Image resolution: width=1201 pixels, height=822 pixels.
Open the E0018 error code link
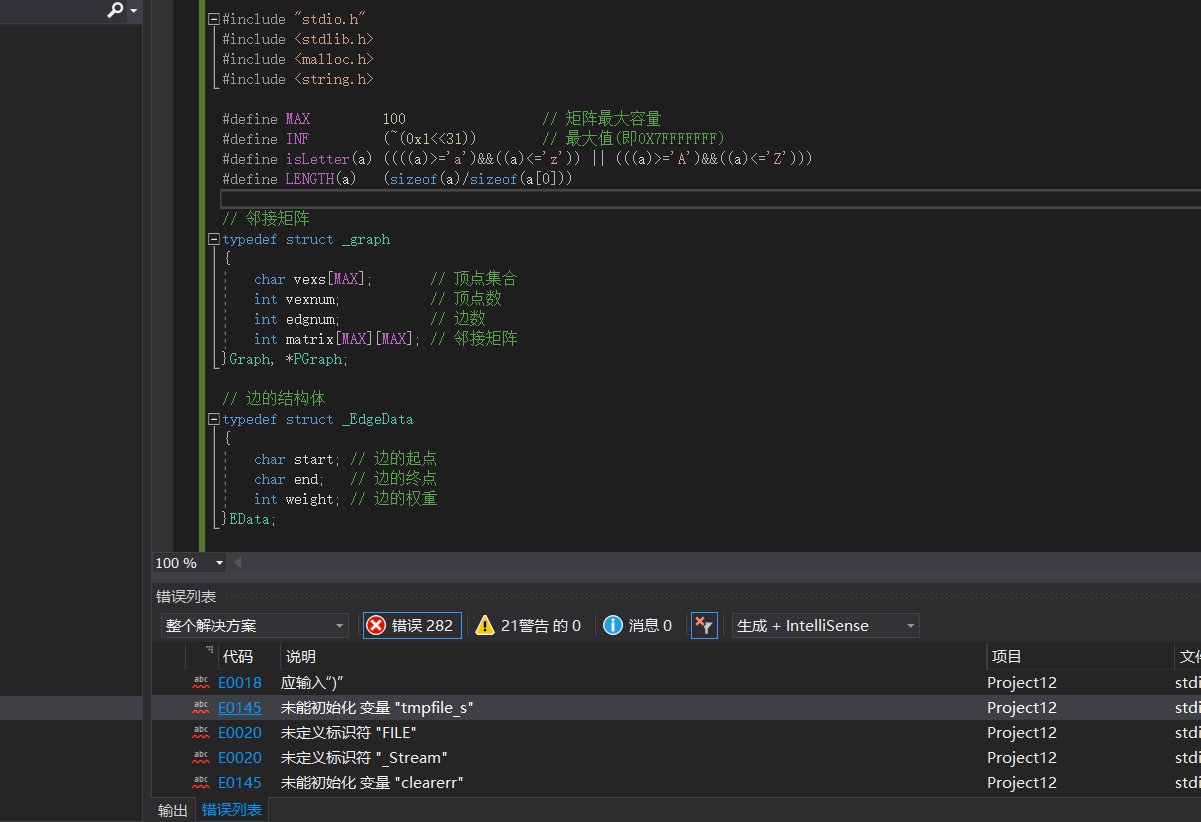point(240,683)
